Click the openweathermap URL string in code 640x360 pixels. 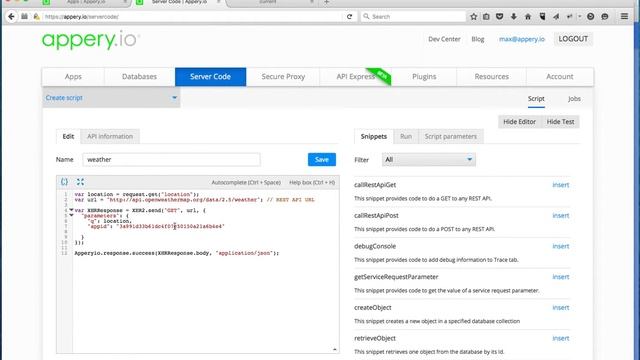point(184,200)
